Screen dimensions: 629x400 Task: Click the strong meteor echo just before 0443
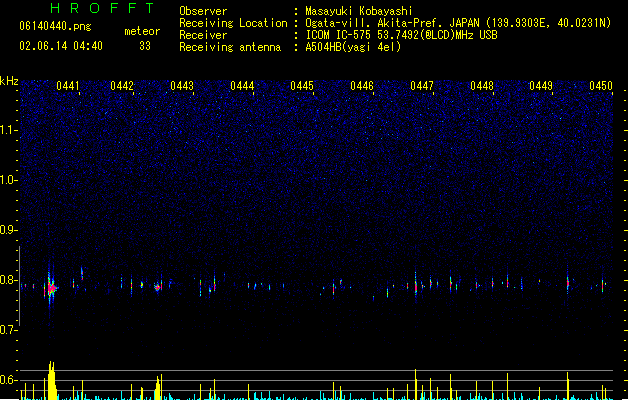158,287
